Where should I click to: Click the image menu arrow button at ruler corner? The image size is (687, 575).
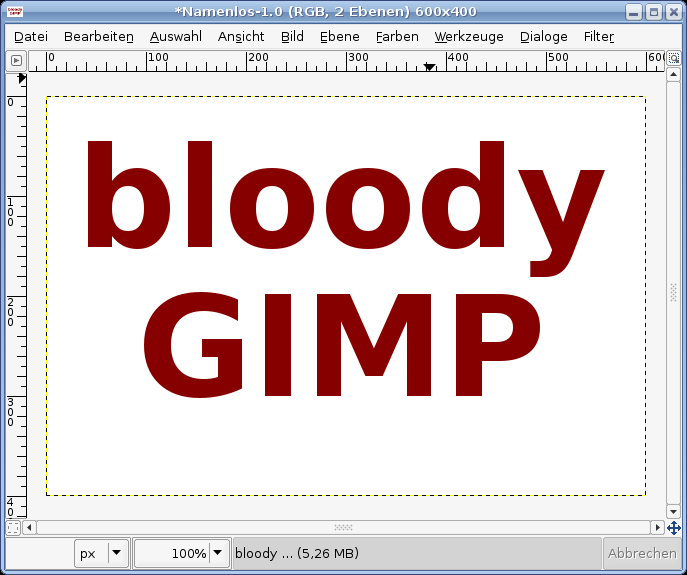[x=16, y=60]
